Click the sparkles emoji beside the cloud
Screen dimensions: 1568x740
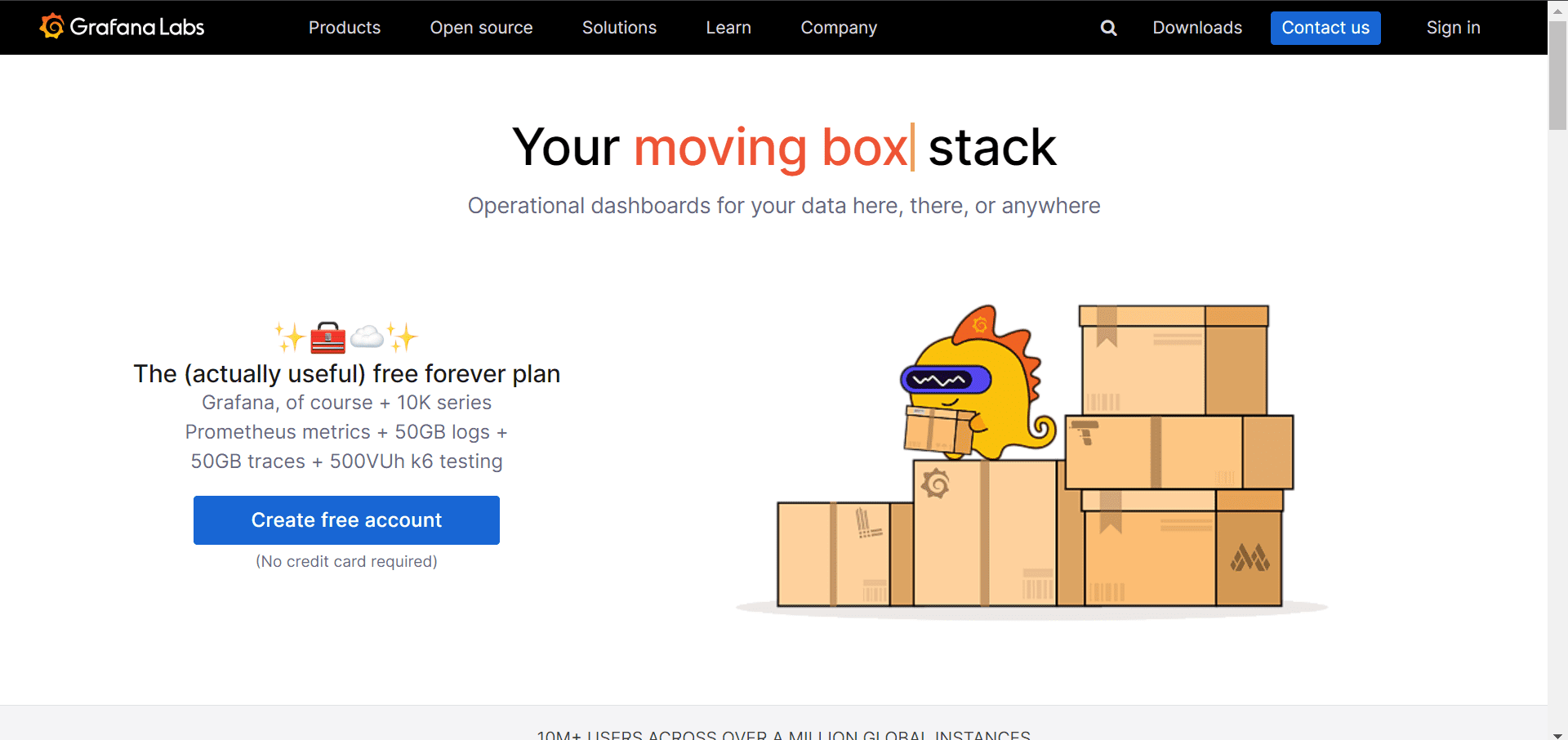pos(401,337)
